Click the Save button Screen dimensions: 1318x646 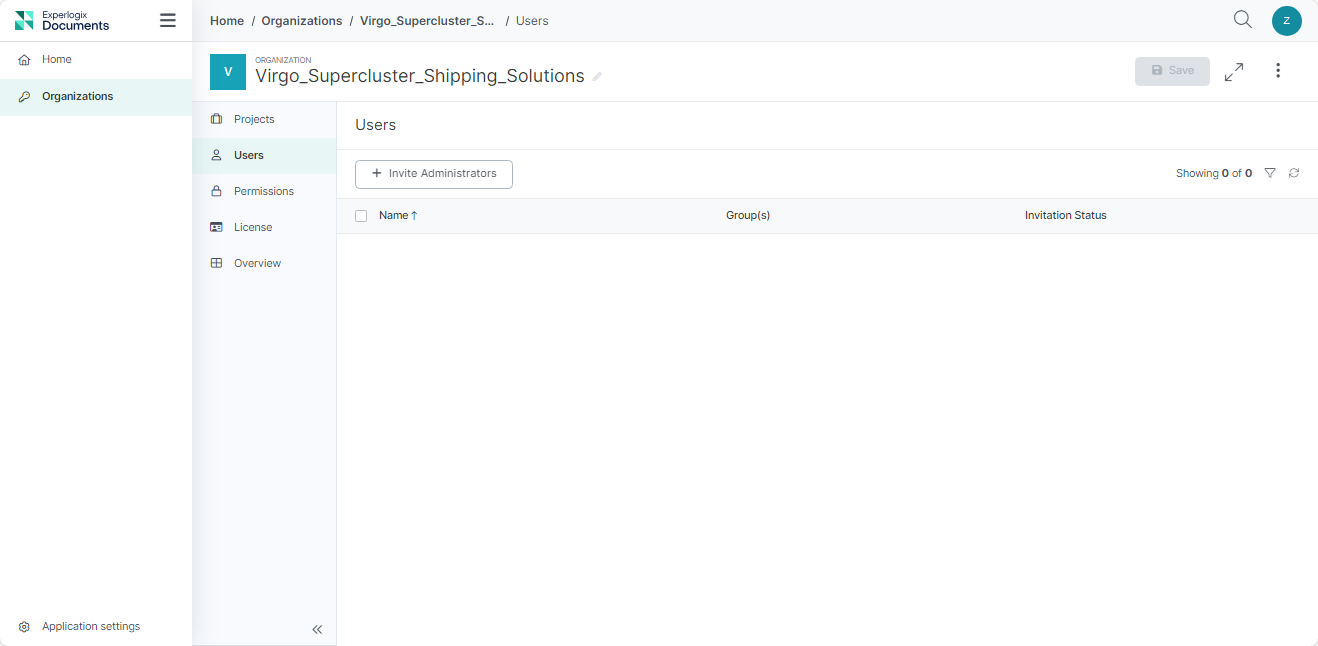pos(1172,71)
